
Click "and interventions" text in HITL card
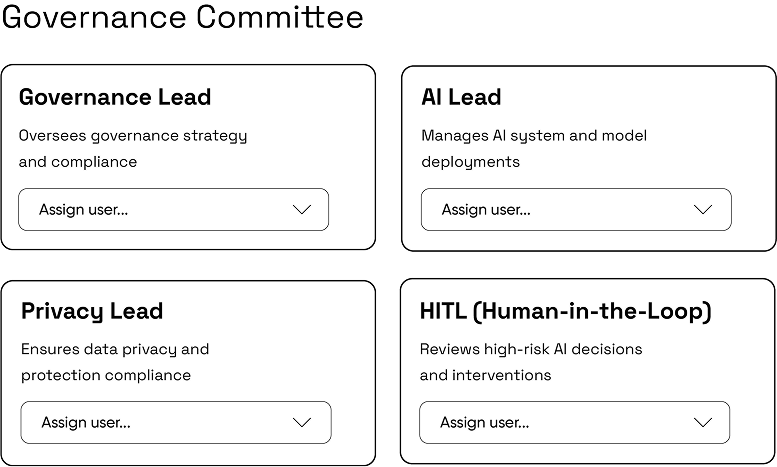point(485,375)
